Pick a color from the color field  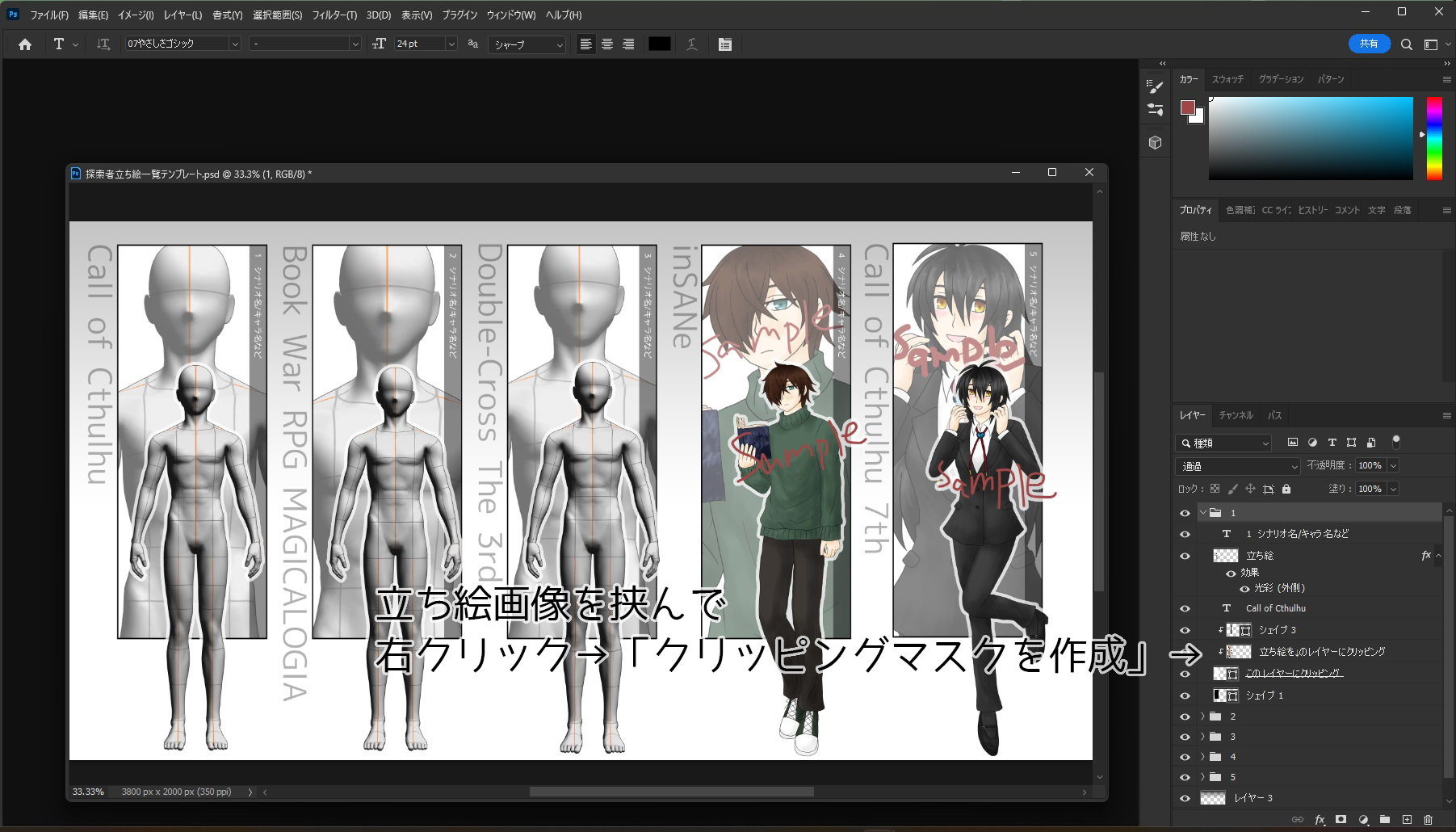[x=1308, y=137]
